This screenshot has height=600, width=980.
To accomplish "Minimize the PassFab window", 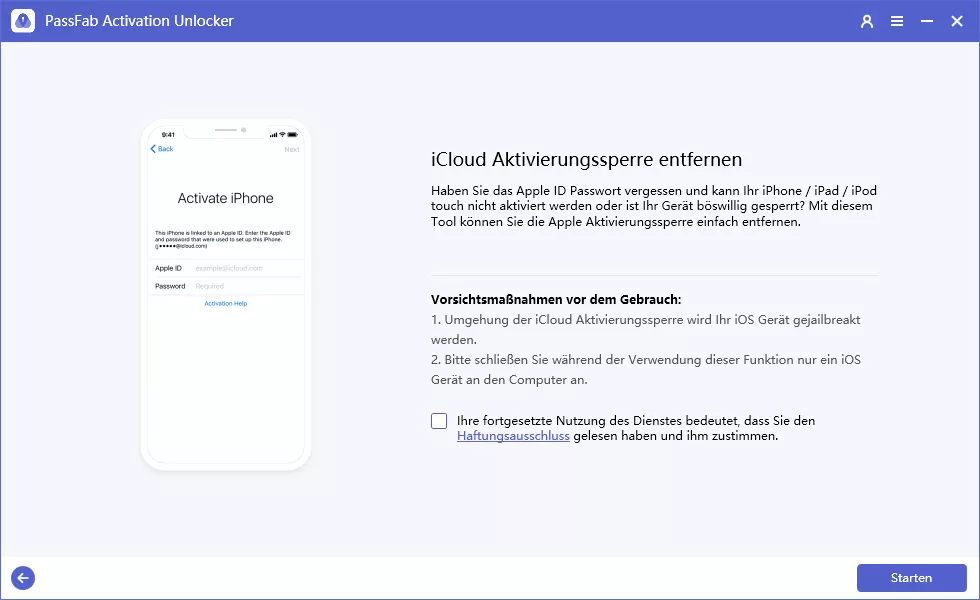I will pyautogui.click(x=926, y=20).
